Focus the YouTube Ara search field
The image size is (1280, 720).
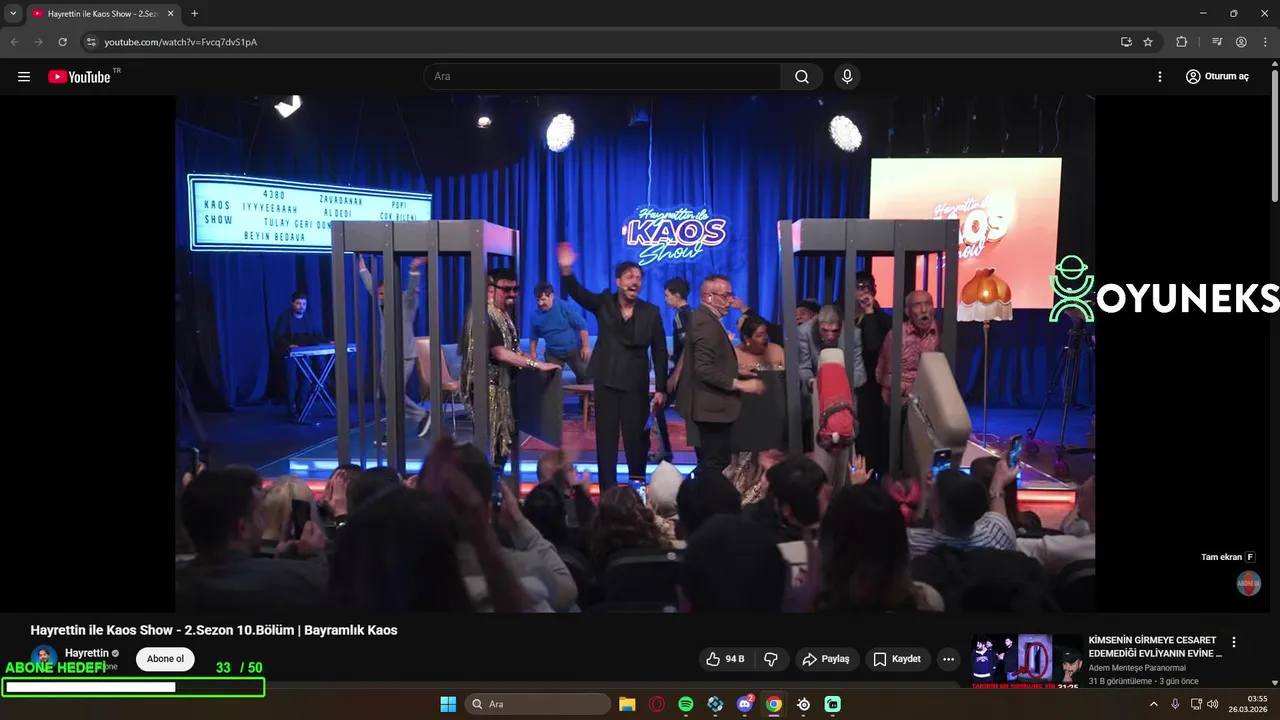pyautogui.click(x=602, y=77)
